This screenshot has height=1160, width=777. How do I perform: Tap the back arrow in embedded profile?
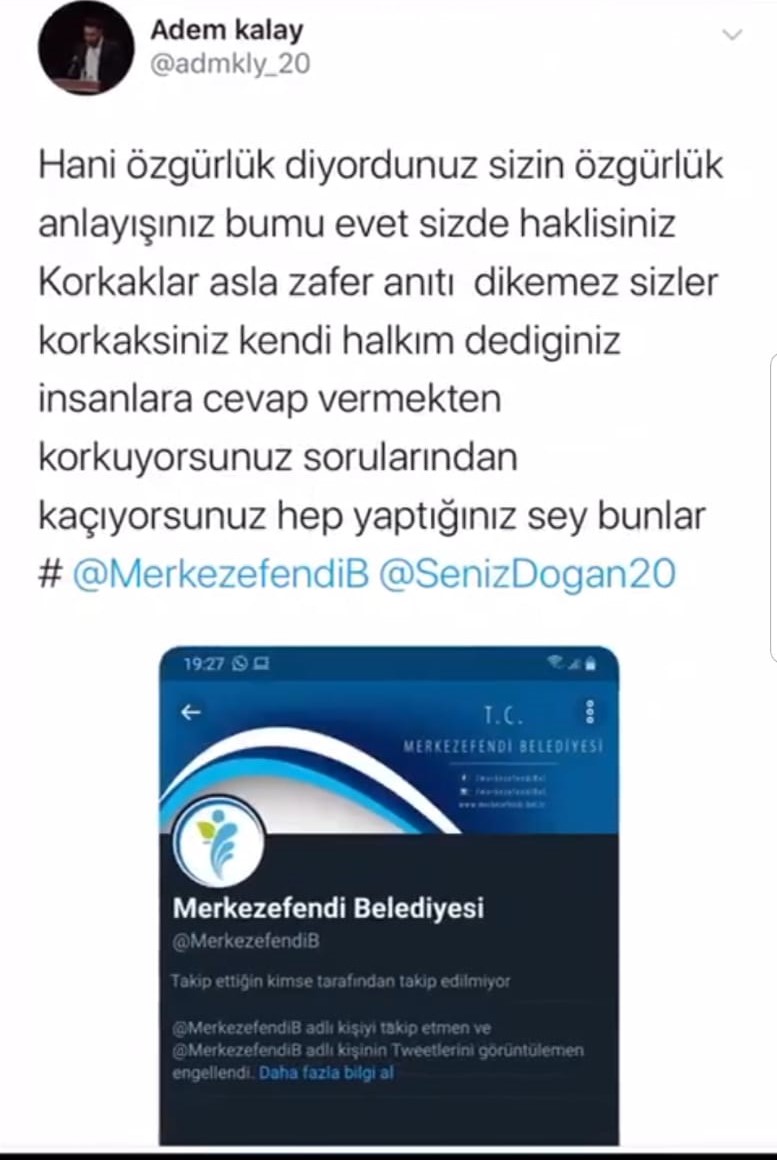pyautogui.click(x=191, y=712)
